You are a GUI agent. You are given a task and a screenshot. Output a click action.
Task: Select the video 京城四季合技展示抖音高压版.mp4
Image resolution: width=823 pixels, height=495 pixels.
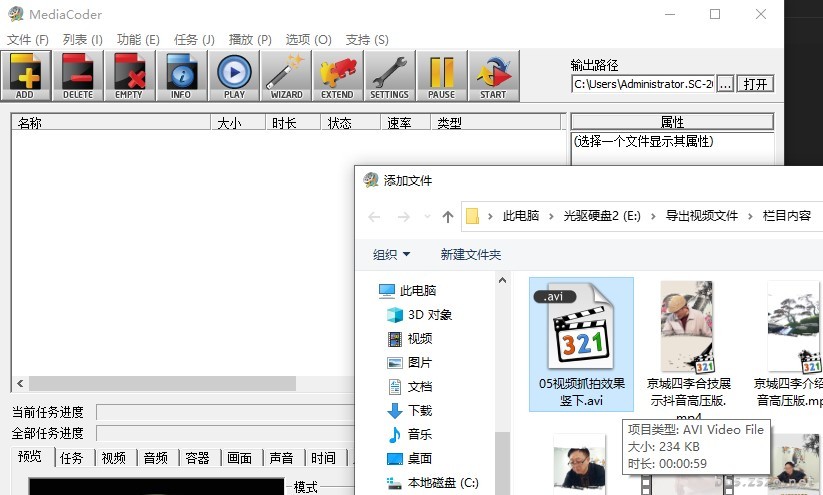pos(688,349)
